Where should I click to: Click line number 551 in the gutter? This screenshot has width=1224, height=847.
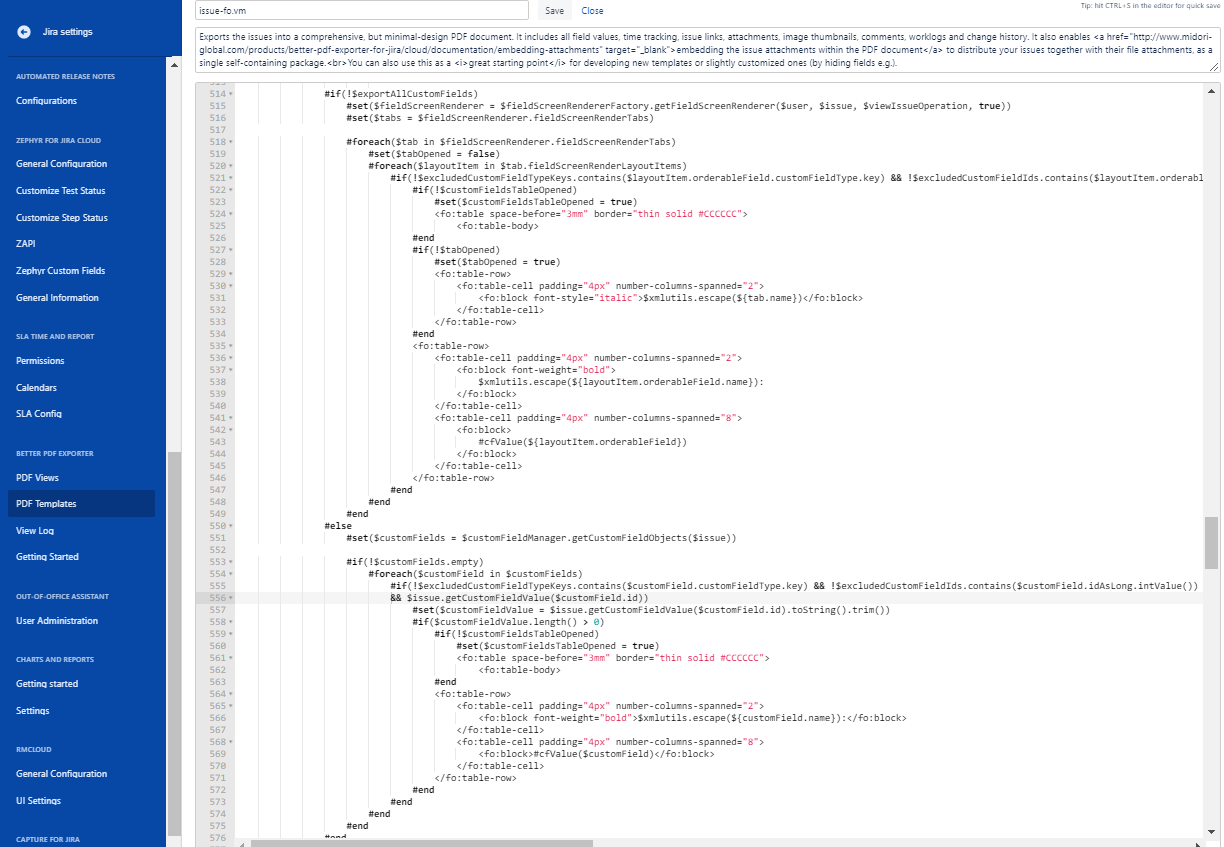point(216,538)
